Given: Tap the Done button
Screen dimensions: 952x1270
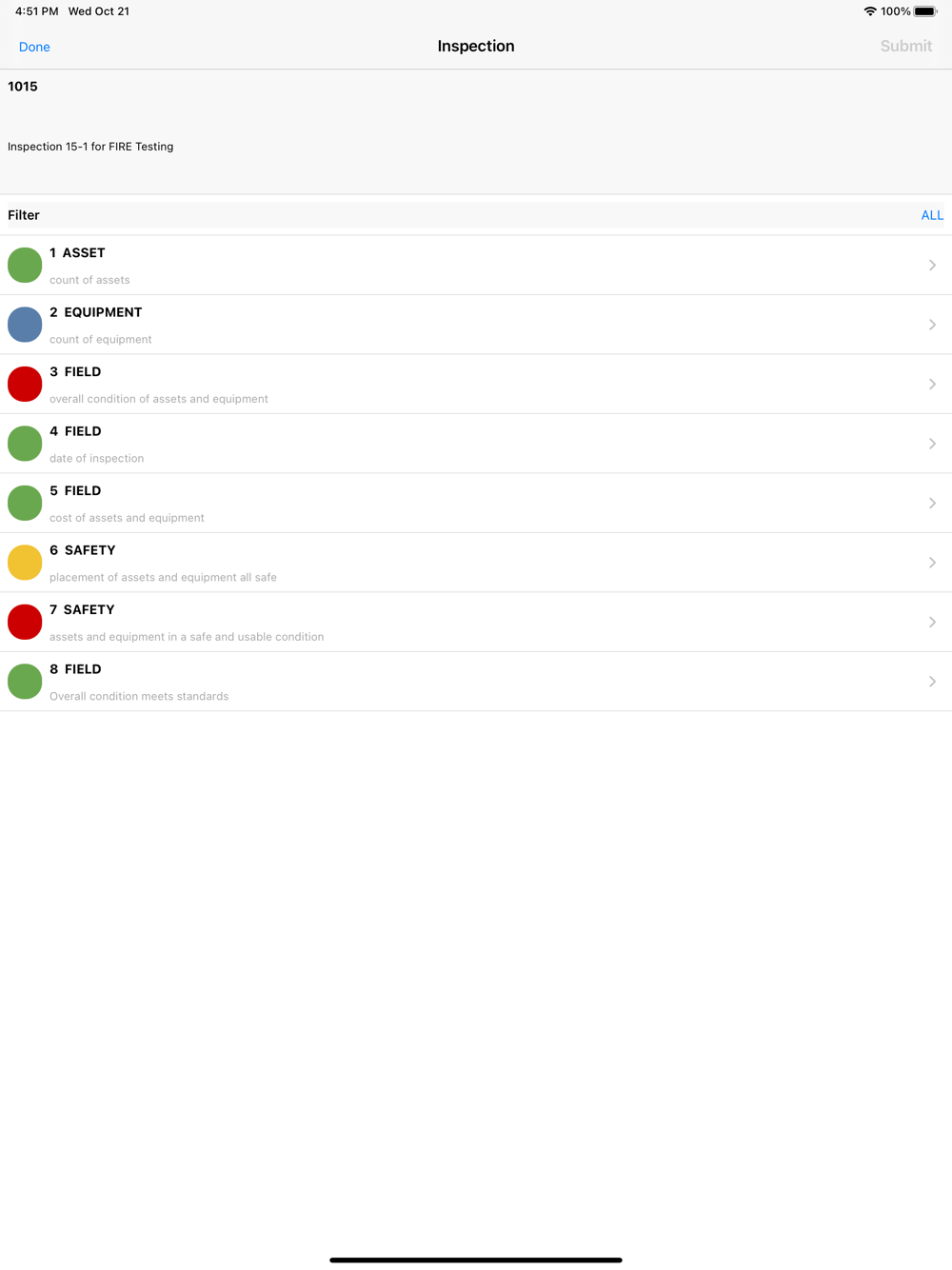Looking at the screenshot, I should pos(34,47).
